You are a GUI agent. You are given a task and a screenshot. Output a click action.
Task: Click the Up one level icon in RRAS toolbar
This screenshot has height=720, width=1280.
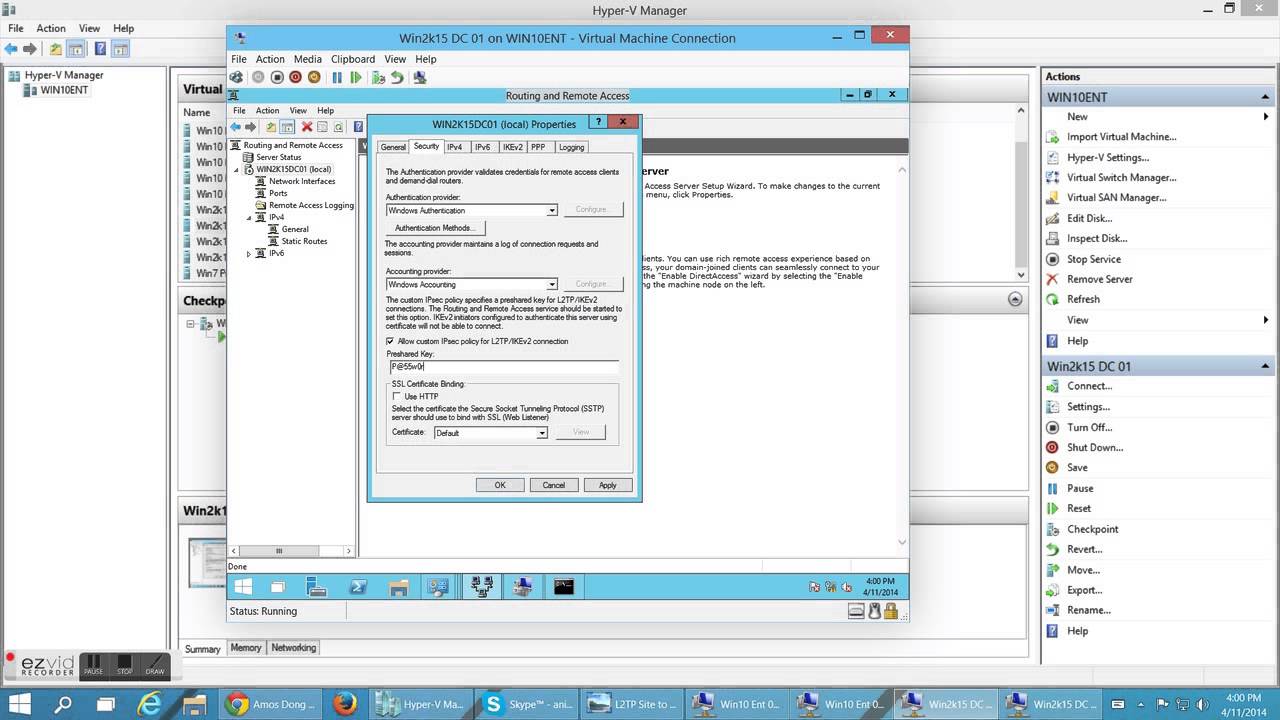(271, 127)
